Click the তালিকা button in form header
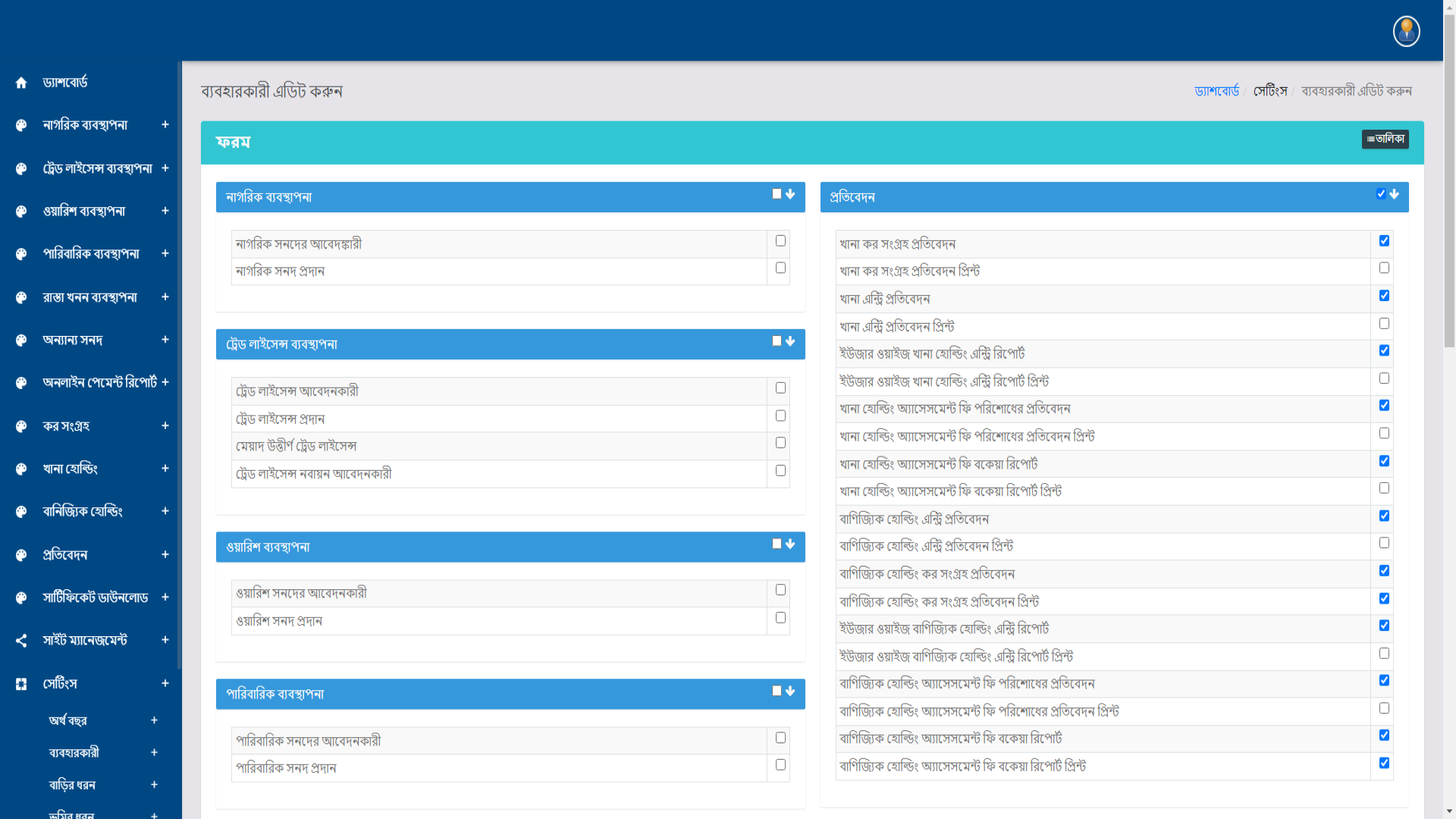Viewport: 1456px width, 819px height. pyautogui.click(x=1385, y=140)
